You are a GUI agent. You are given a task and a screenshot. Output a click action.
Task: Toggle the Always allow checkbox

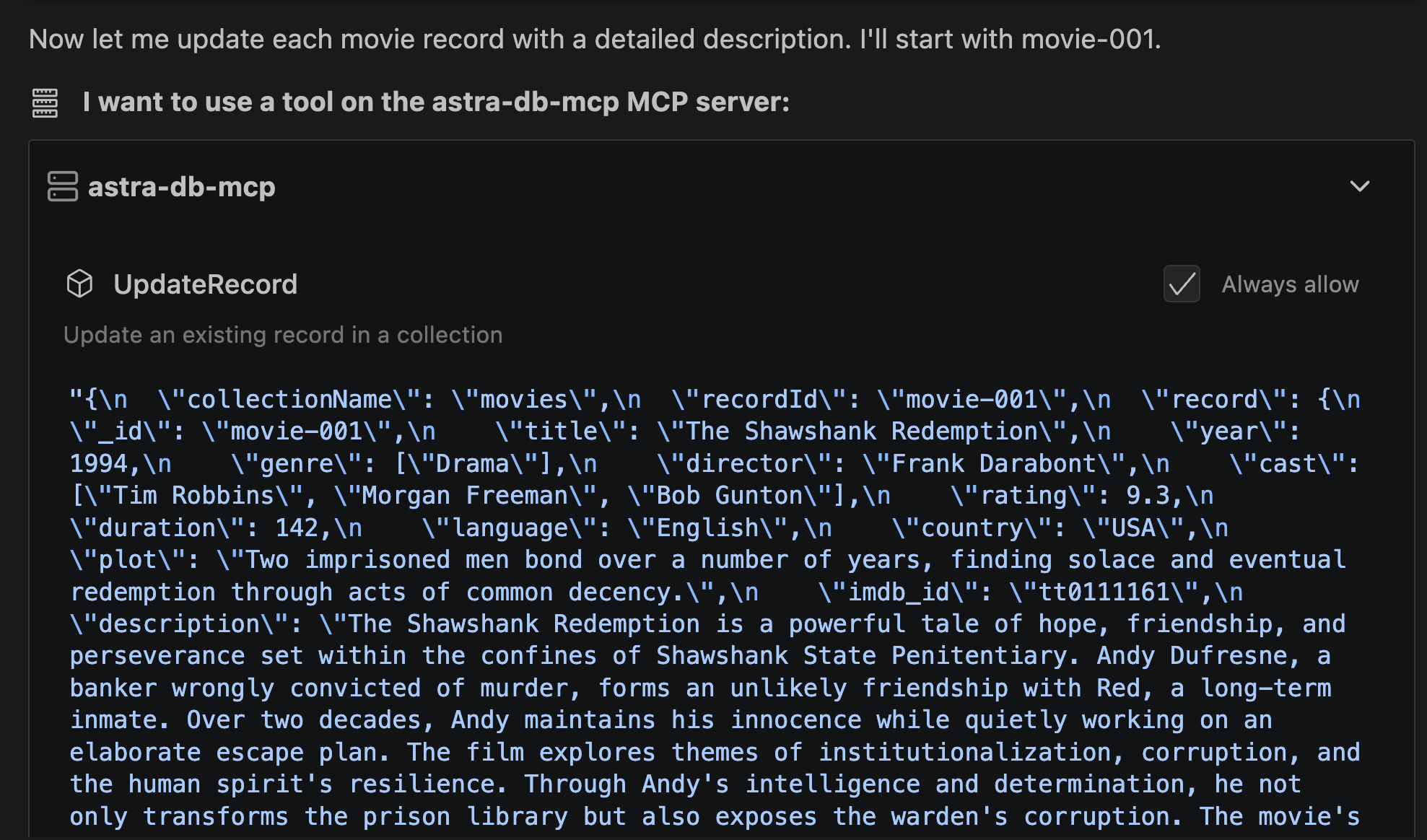pyautogui.click(x=1182, y=284)
